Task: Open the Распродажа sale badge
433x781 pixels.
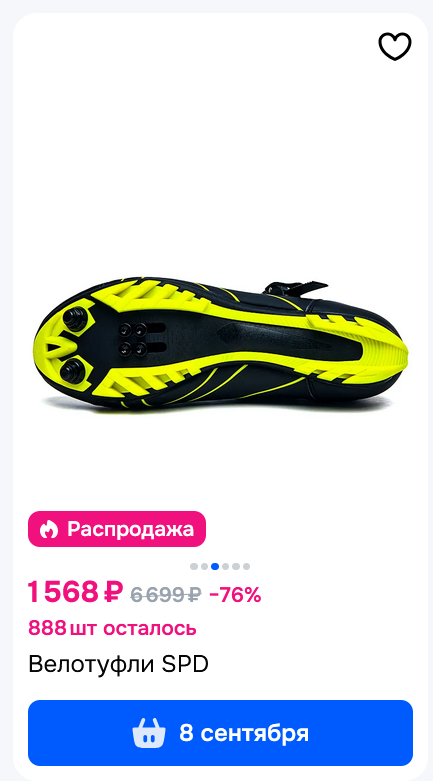Action: [117, 529]
